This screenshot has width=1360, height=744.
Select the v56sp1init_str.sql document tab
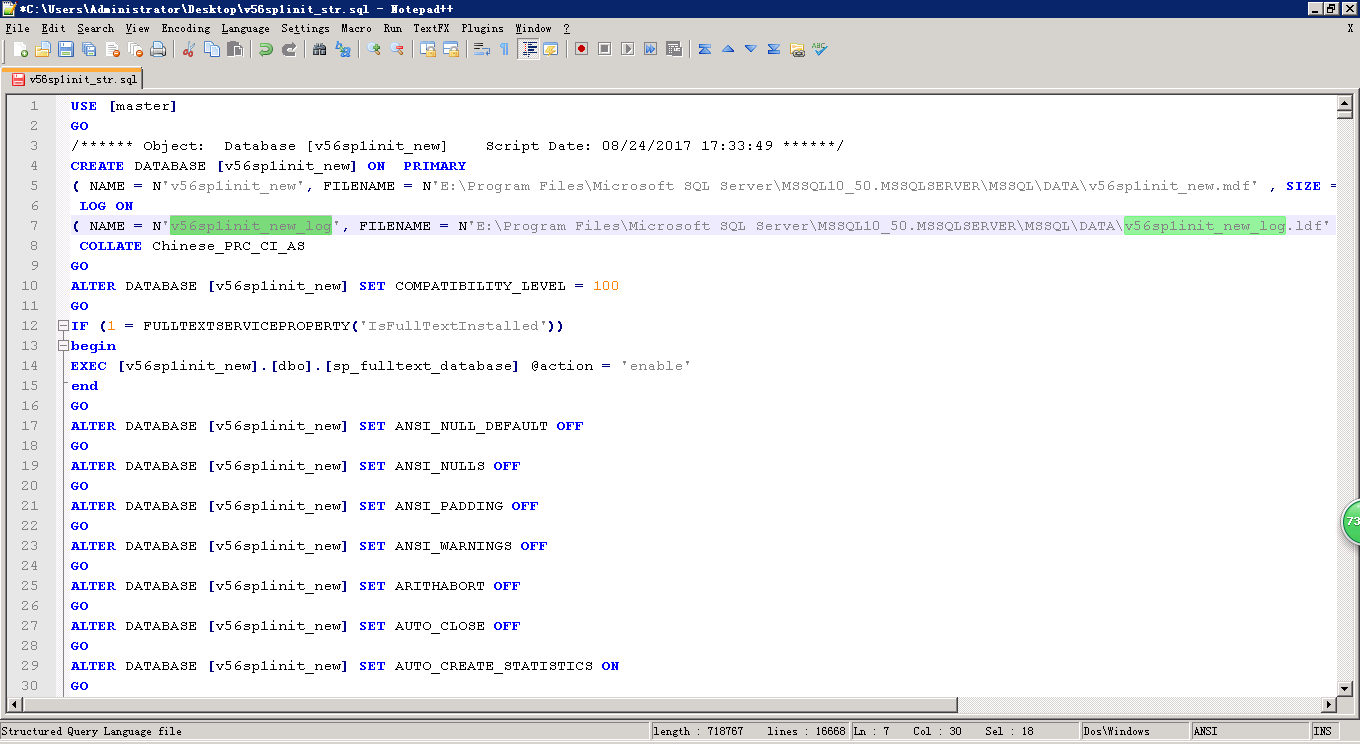[x=74, y=79]
